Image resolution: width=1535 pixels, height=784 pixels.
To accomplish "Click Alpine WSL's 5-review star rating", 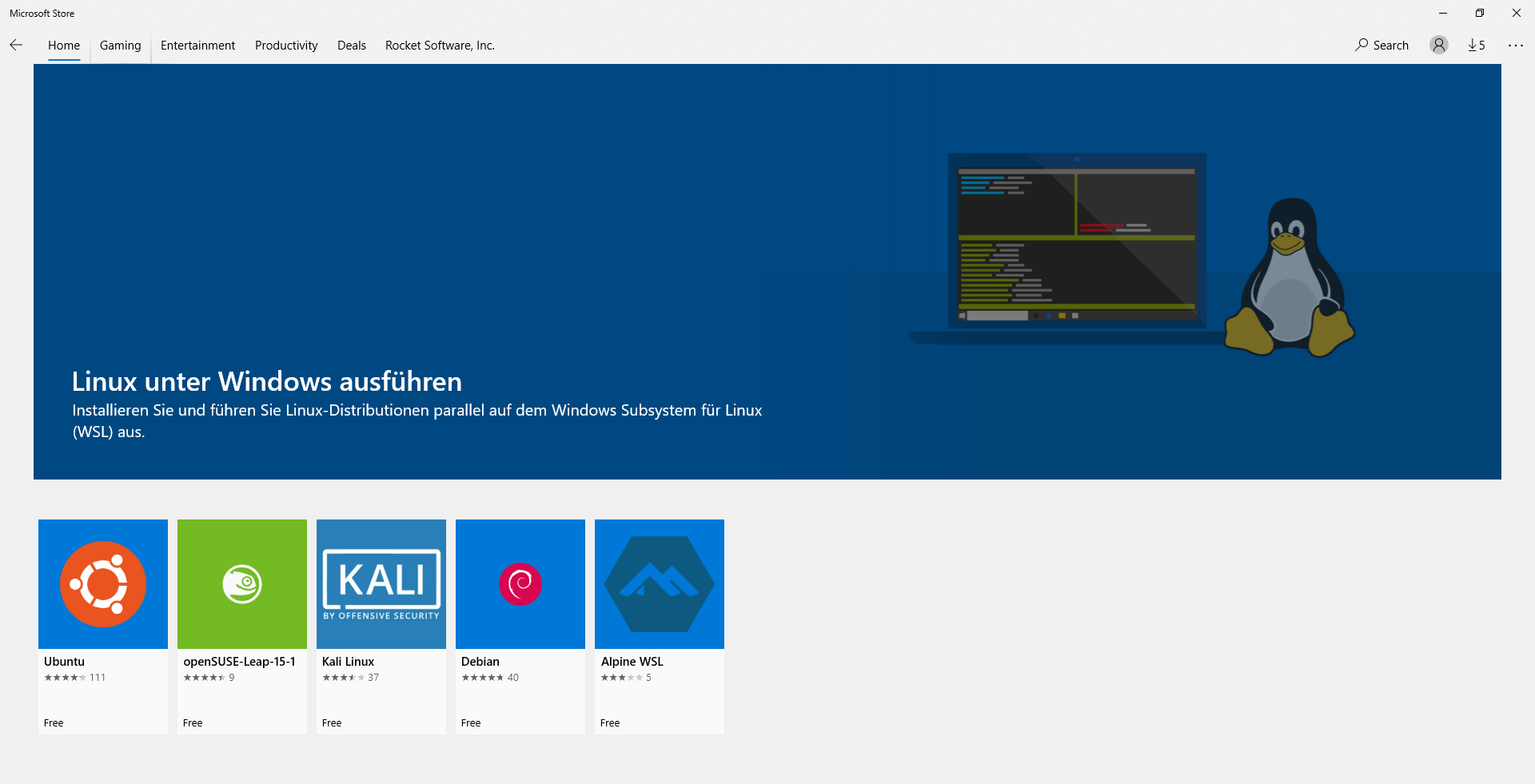I will pos(626,678).
